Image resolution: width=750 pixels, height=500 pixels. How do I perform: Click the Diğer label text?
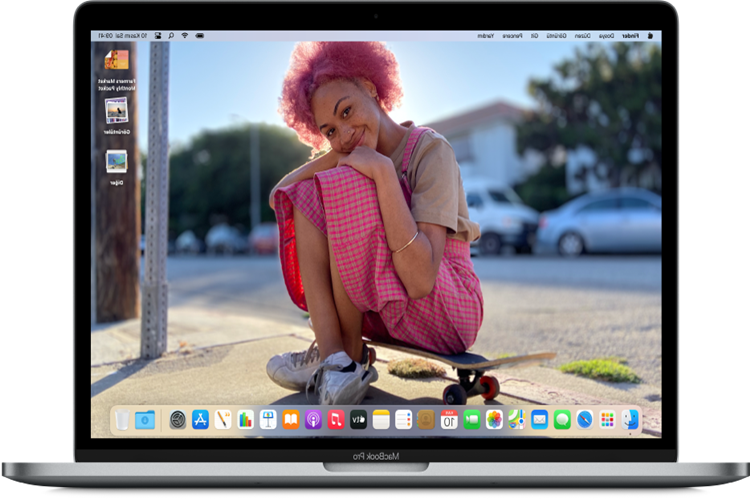tap(117, 183)
